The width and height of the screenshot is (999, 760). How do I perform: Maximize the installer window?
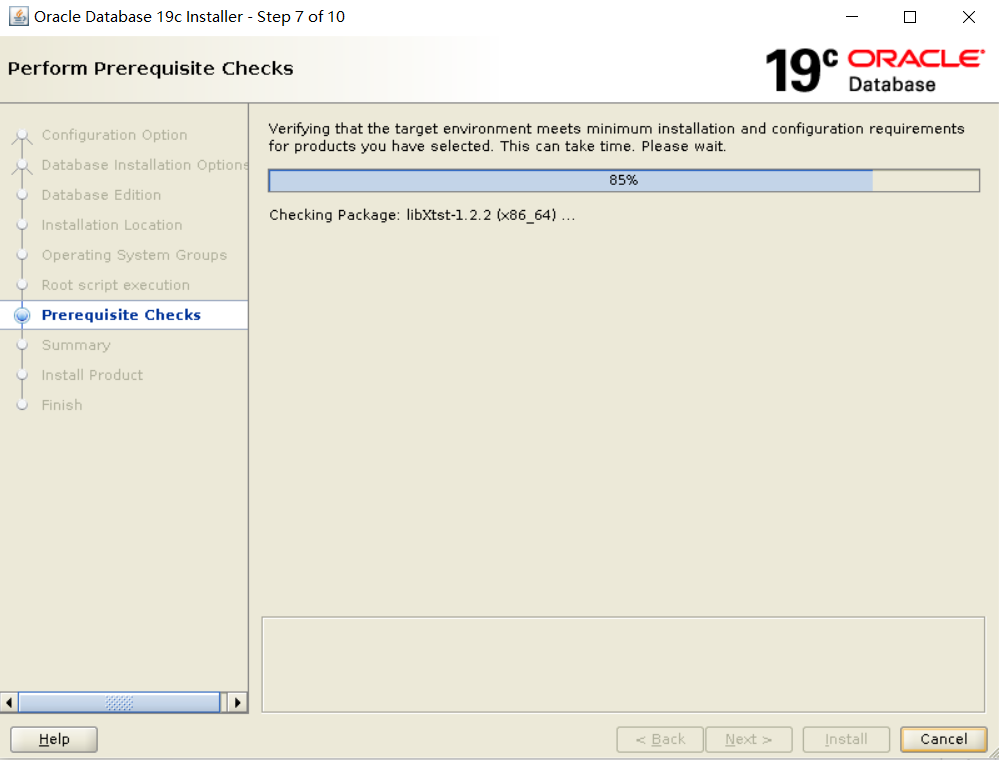coord(910,17)
